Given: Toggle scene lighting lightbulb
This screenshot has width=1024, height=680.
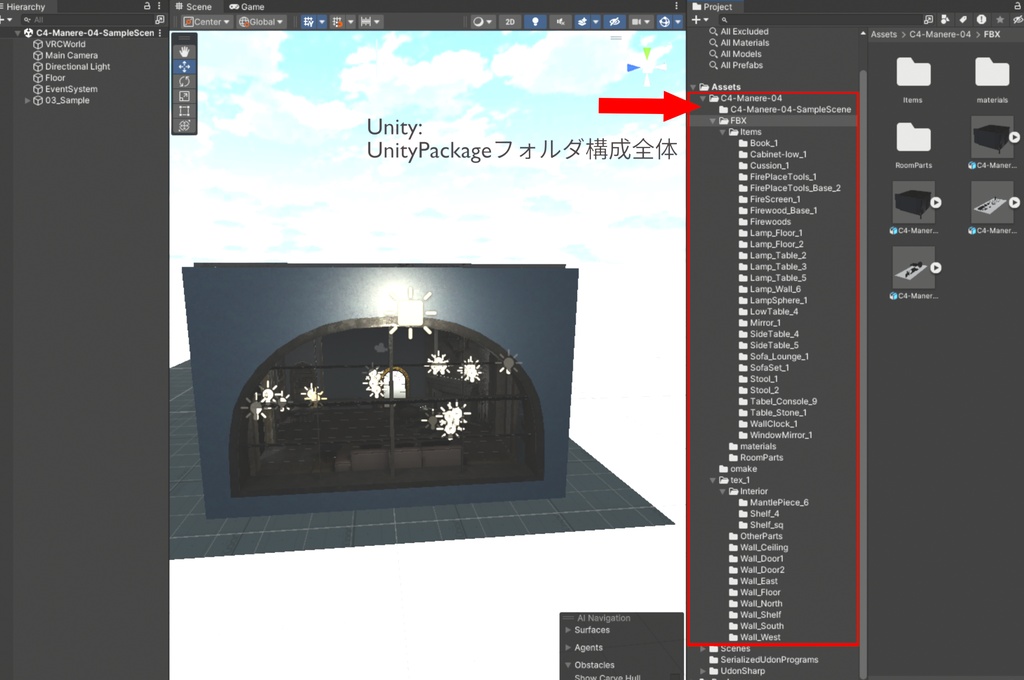Looking at the screenshot, I should coord(535,22).
